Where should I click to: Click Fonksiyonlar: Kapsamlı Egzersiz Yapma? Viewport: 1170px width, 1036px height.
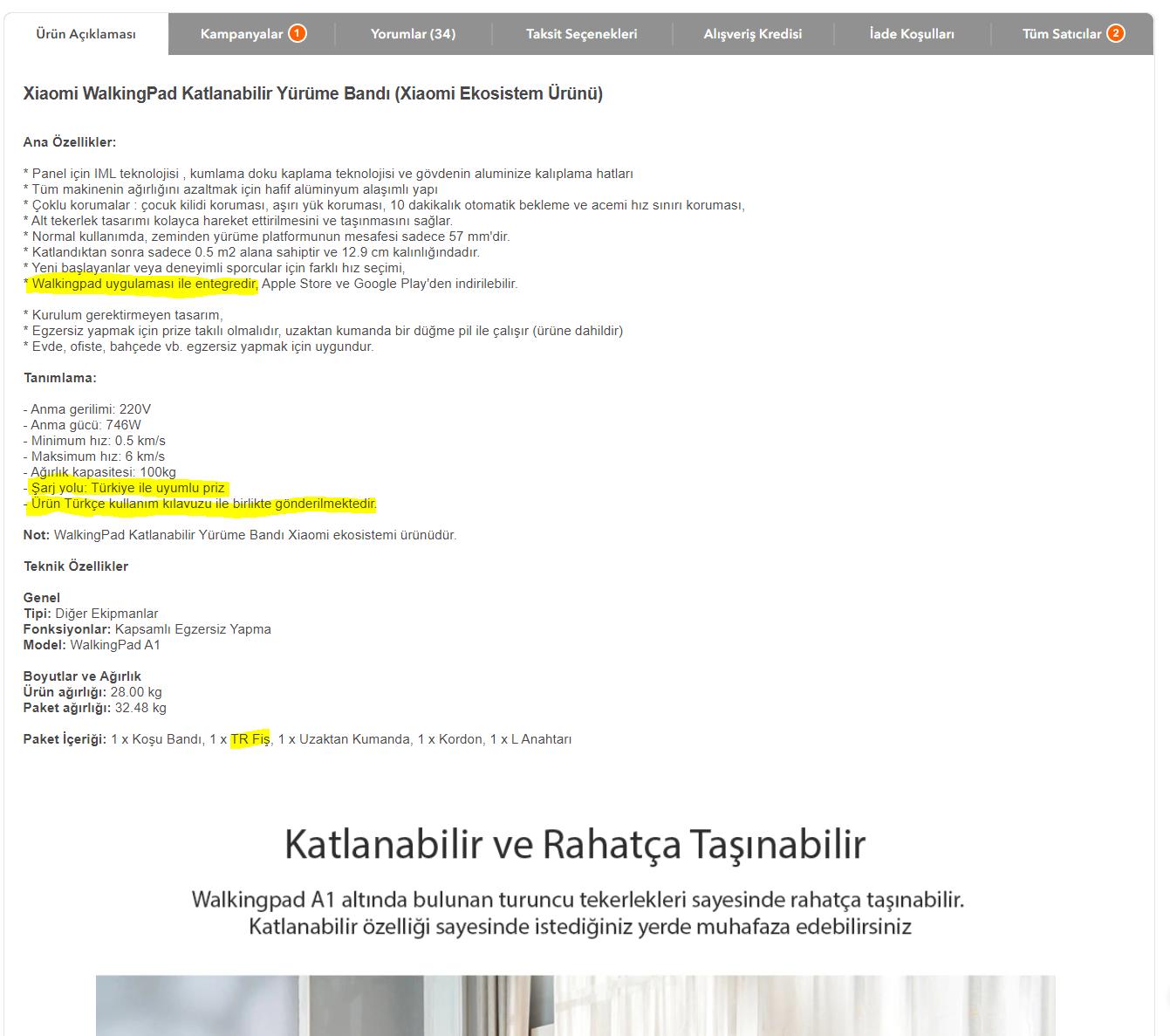tap(147, 629)
